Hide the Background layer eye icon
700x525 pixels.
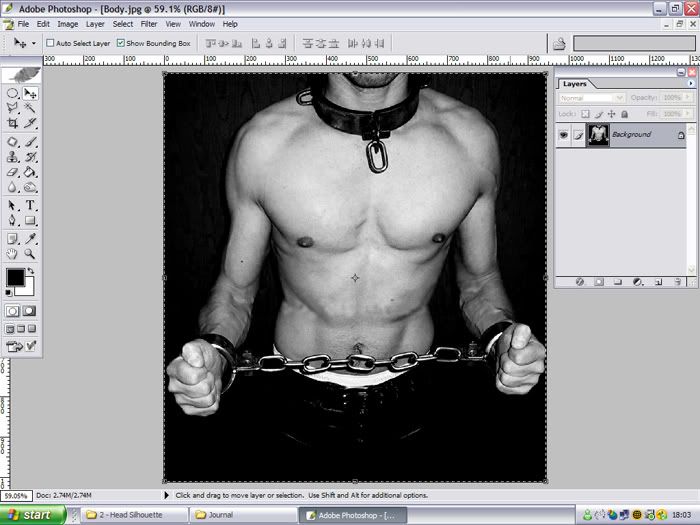click(564, 134)
